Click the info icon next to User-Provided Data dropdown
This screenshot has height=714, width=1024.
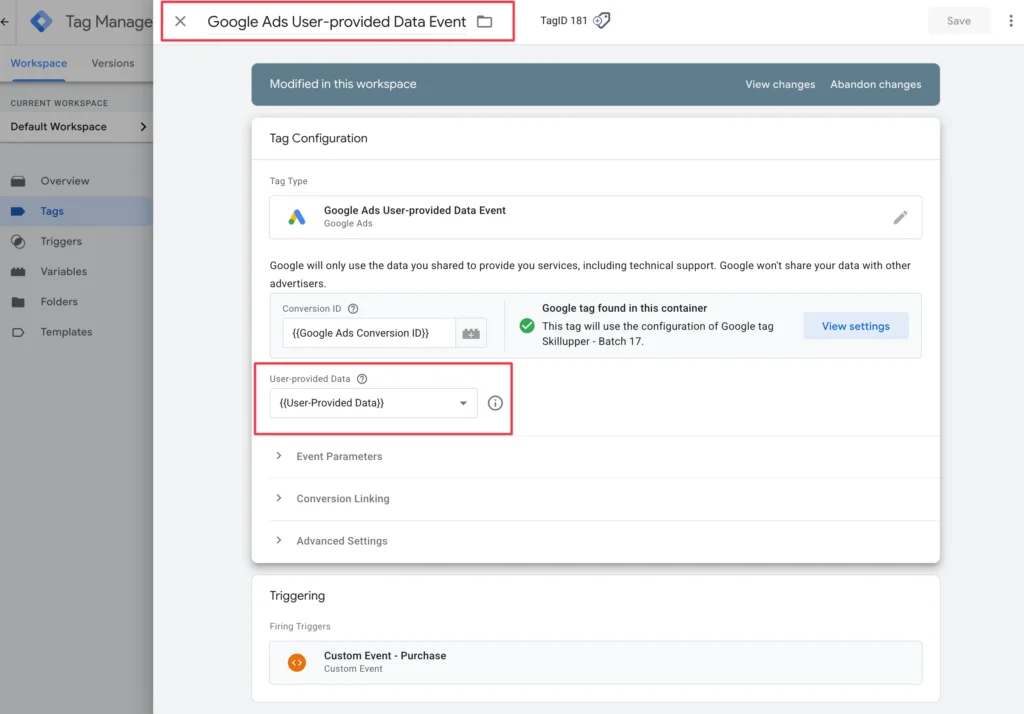495,403
